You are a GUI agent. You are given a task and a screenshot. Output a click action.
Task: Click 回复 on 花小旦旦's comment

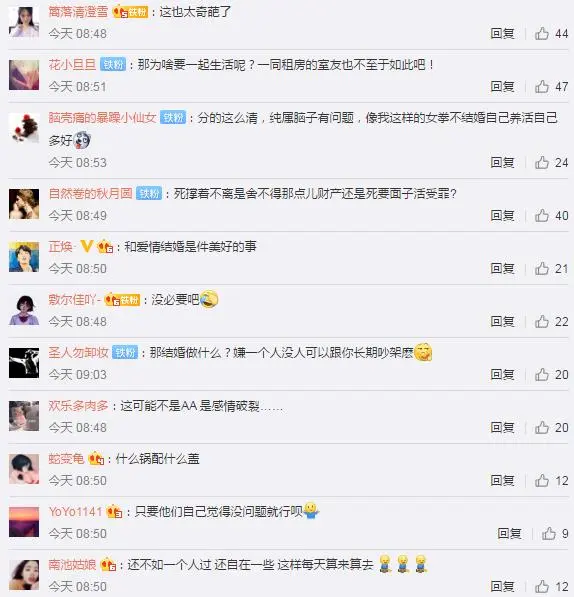pos(502,86)
